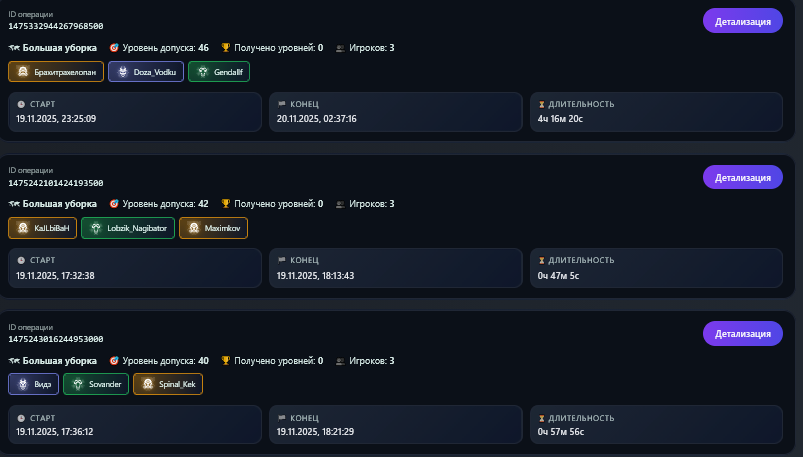The height and width of the screenshot is (457, 803).
Task: Click the flag icon above end time 18:21:29
Action: click(281, 416)
